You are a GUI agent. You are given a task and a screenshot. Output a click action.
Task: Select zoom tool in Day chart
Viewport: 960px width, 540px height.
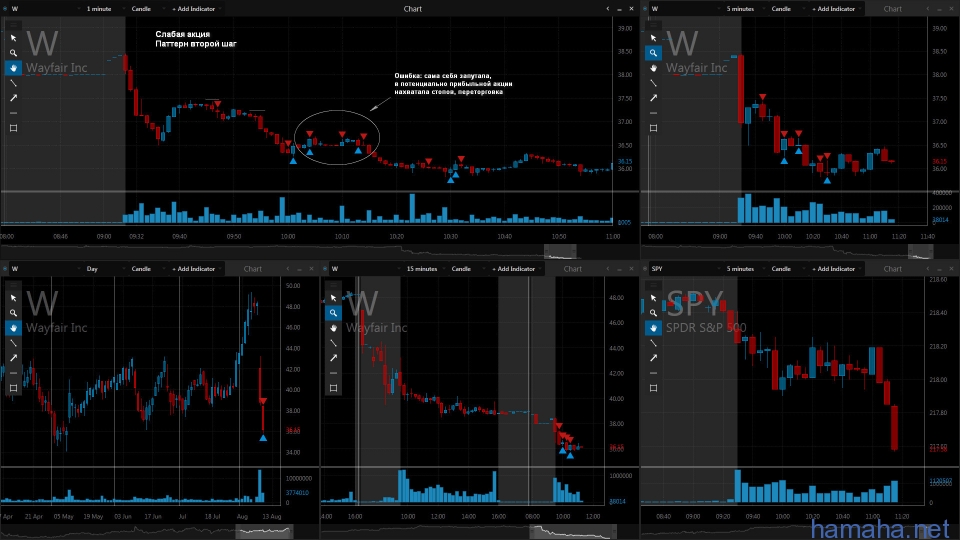(x=13, y=313)
